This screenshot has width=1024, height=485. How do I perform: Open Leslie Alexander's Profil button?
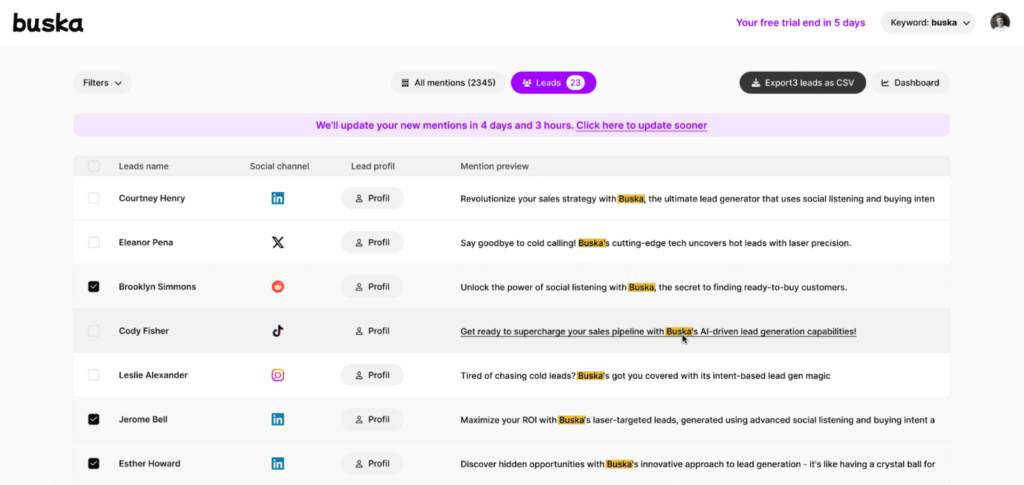tap(372, 375)
